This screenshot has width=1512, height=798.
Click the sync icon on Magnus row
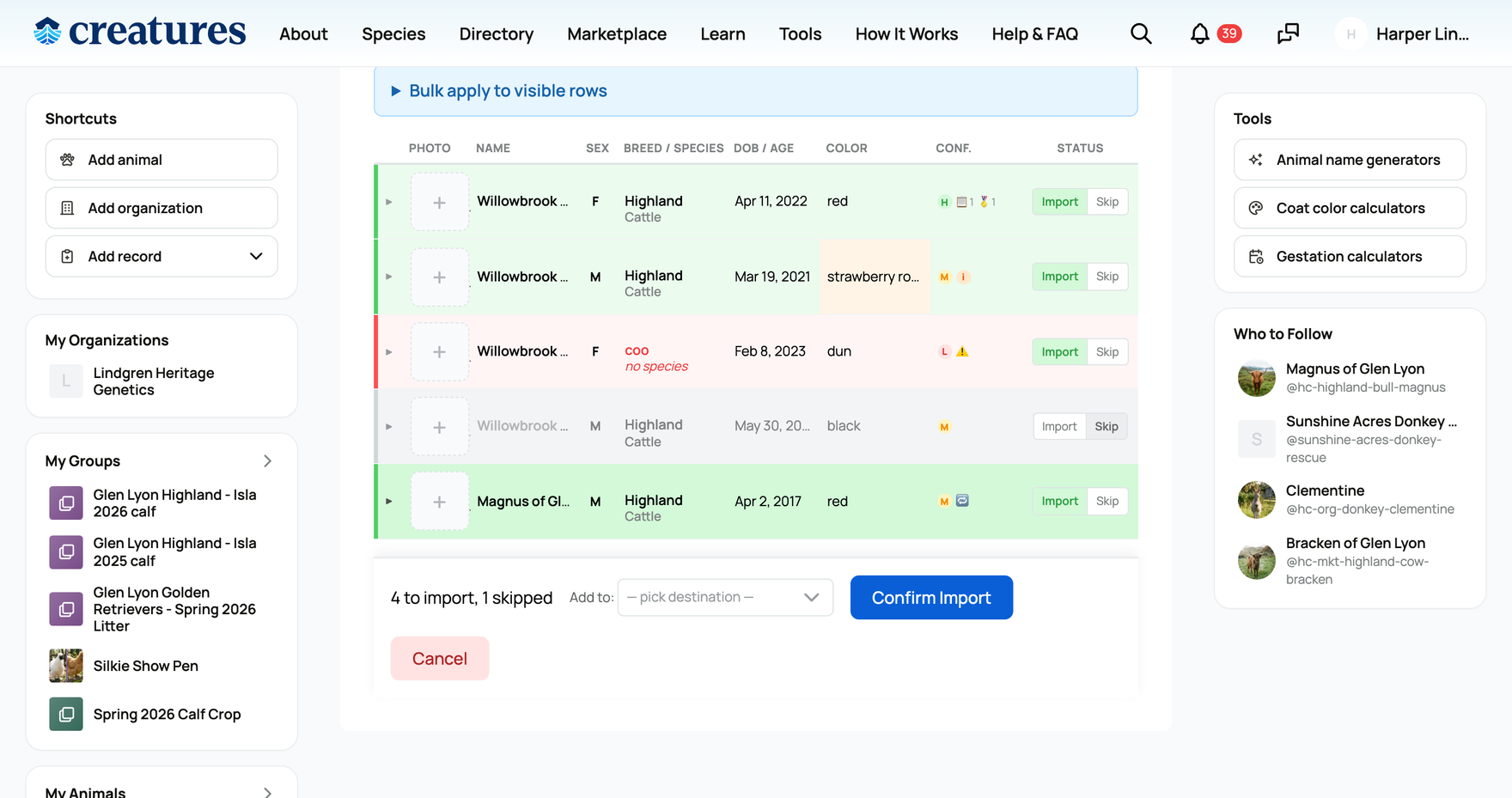point(962,501)
